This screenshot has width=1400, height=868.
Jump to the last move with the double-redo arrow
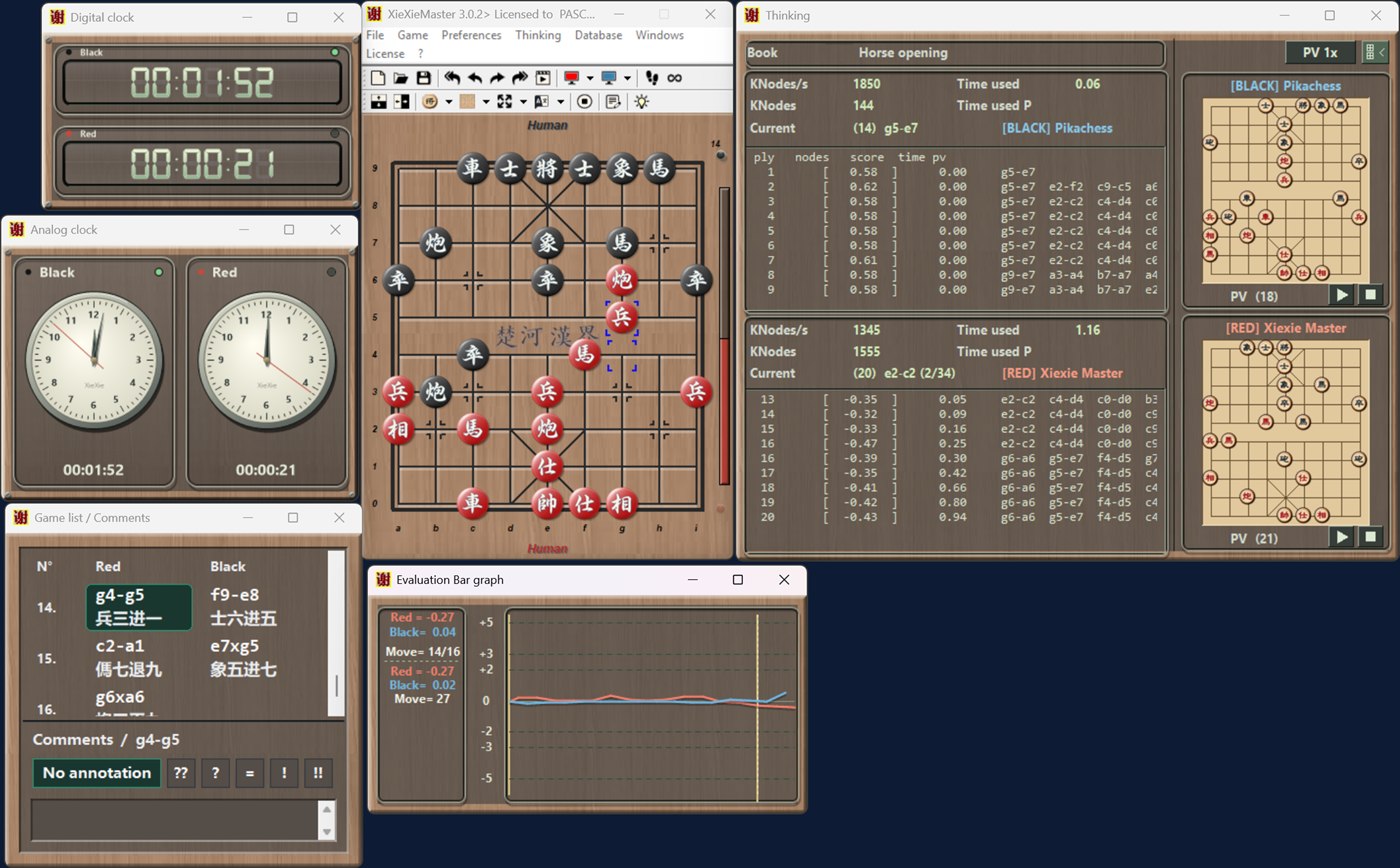coord(520,78)
